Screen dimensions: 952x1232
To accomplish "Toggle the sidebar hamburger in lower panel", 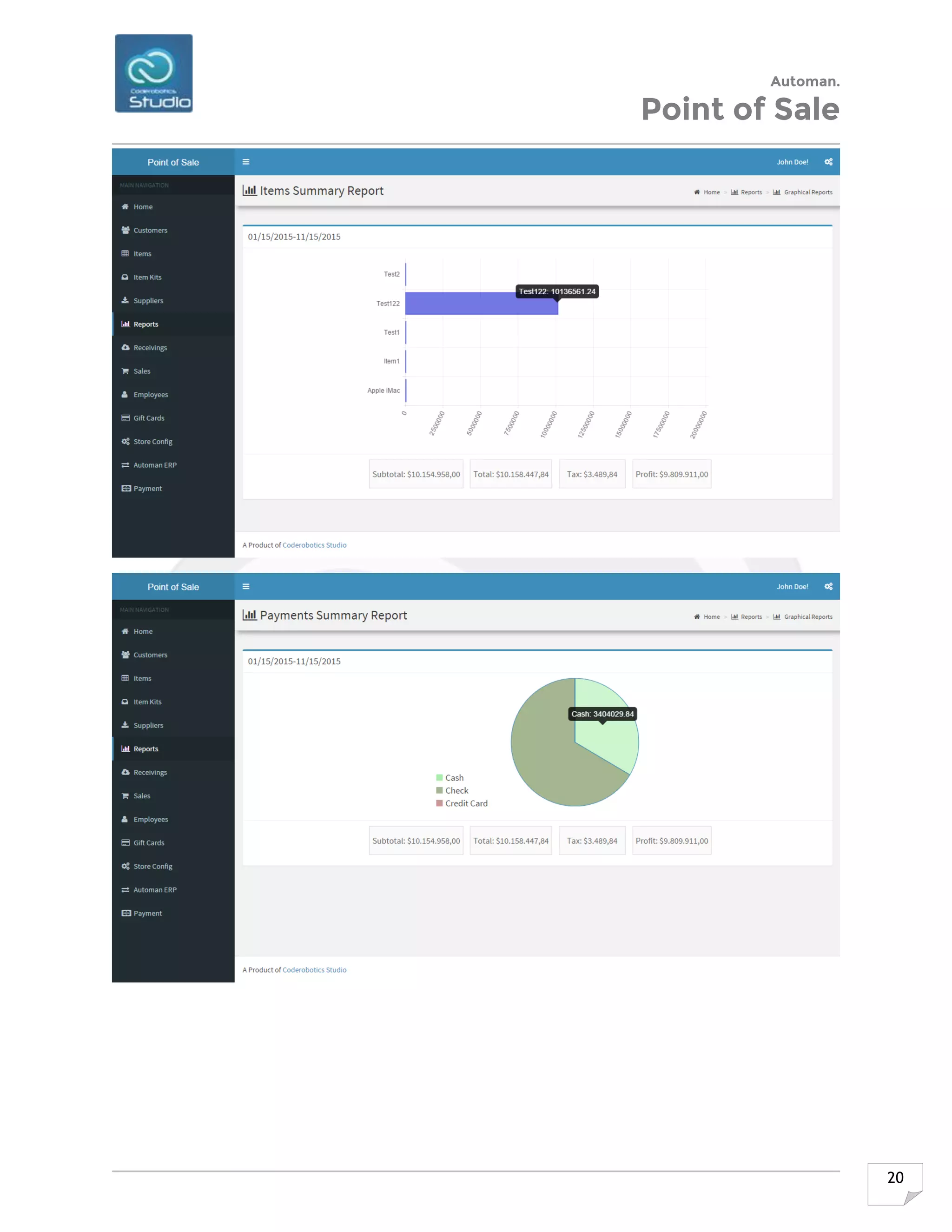I will coord(246,587).
